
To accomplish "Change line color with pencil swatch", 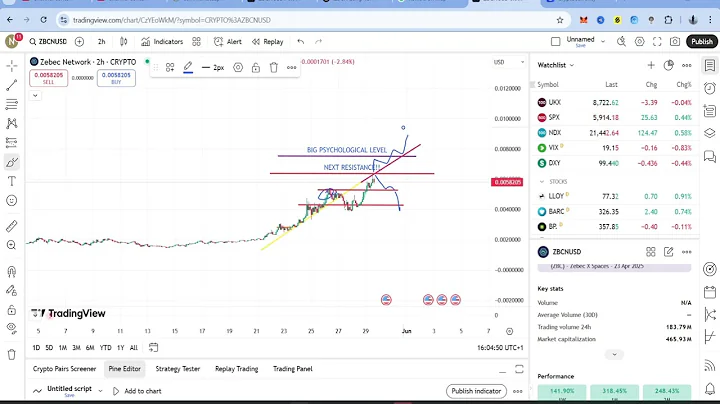I will pos(188,67).
